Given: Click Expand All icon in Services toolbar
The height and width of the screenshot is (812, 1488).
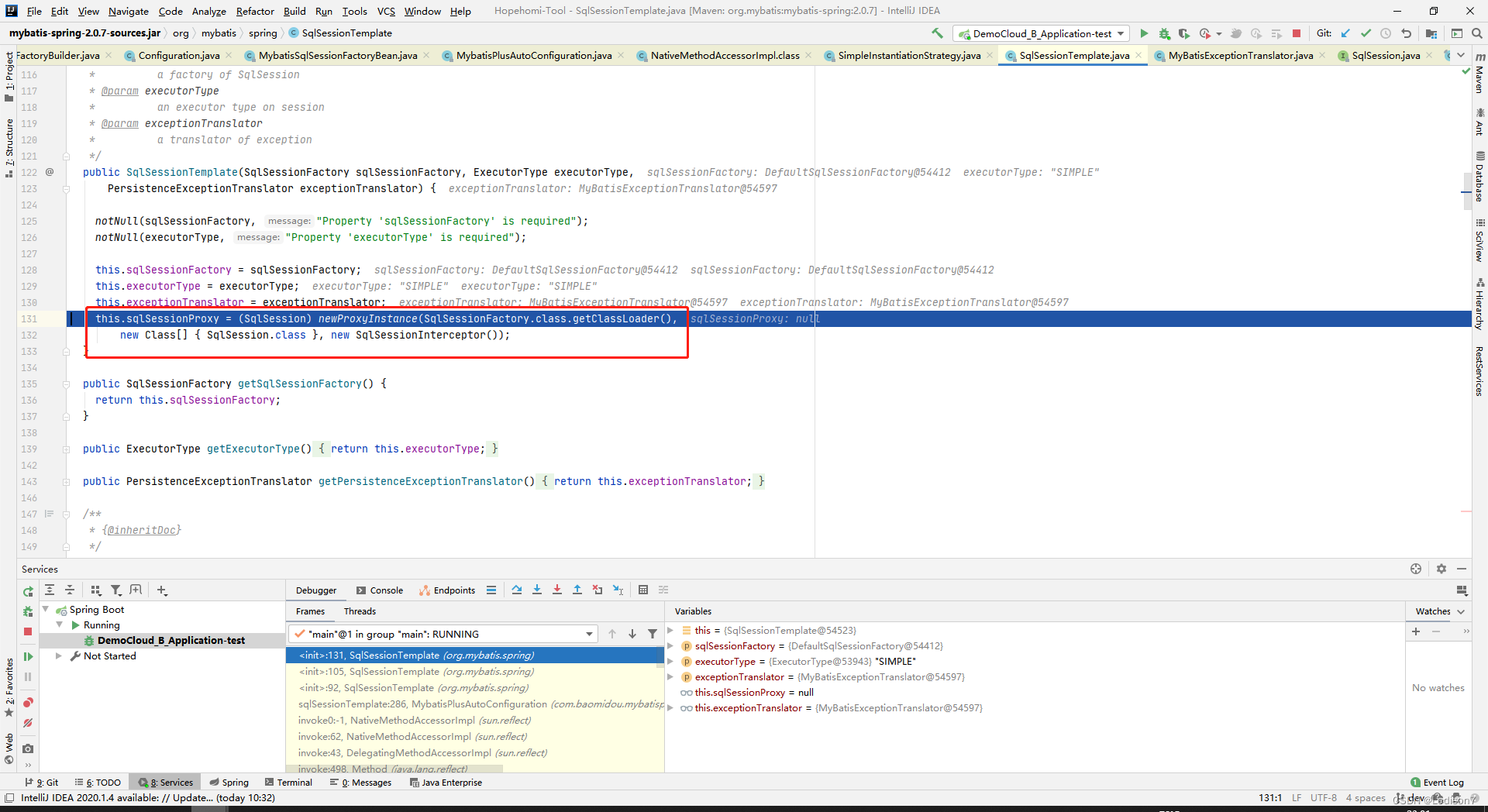Looking at the screenshot, I should [50, 590].
